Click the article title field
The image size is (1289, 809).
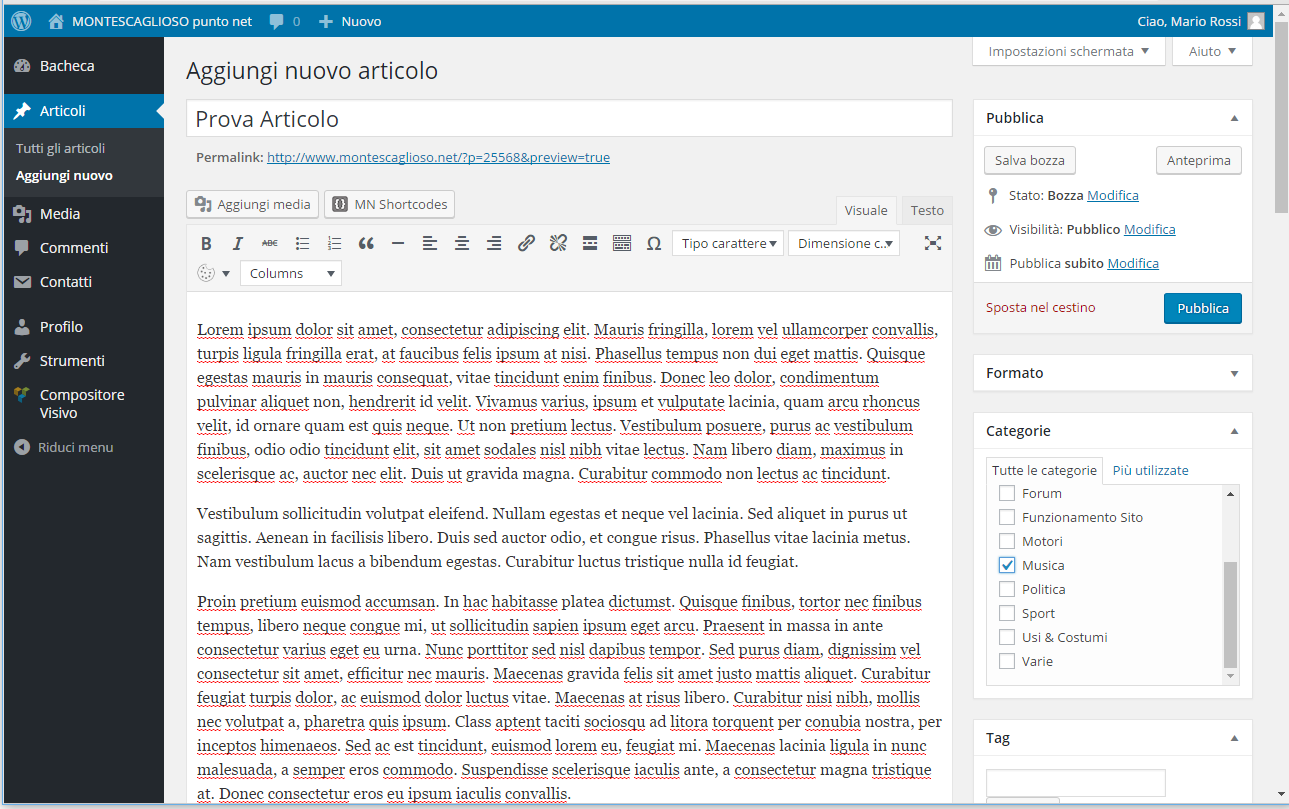(568, 119)
